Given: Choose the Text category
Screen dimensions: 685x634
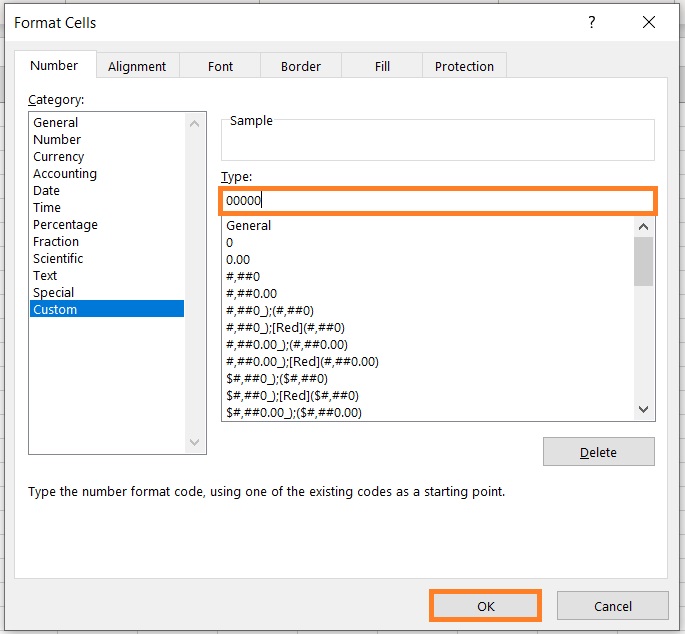Looking at the screenshot, I should click(x=107, y=275).
